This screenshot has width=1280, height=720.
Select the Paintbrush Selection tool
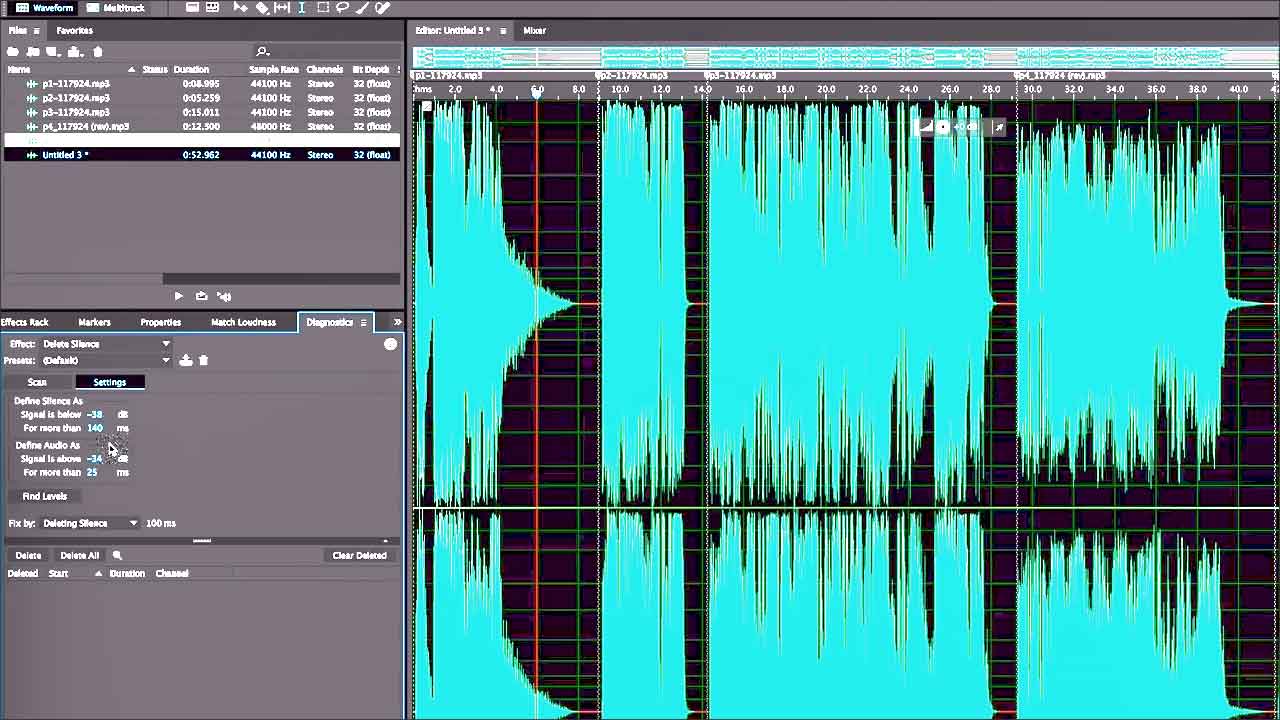click(x=362, y=7)
